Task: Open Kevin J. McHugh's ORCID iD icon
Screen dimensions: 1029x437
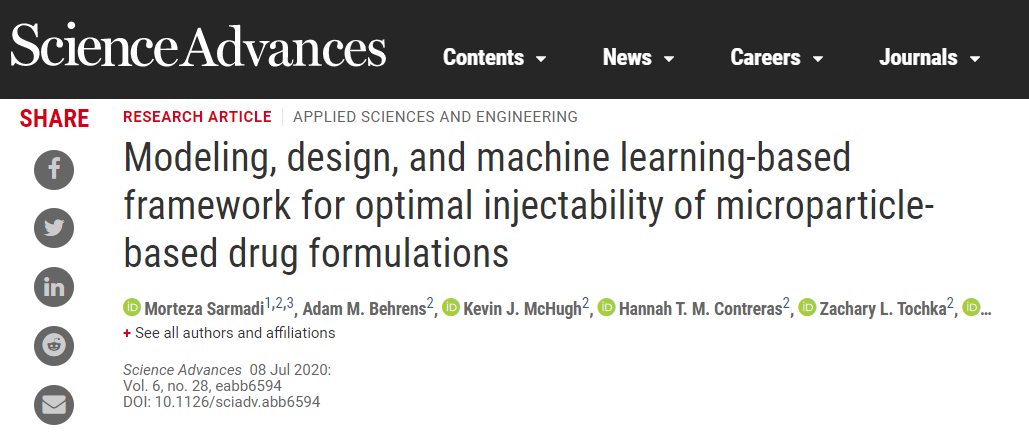Action: coord(451,307)
